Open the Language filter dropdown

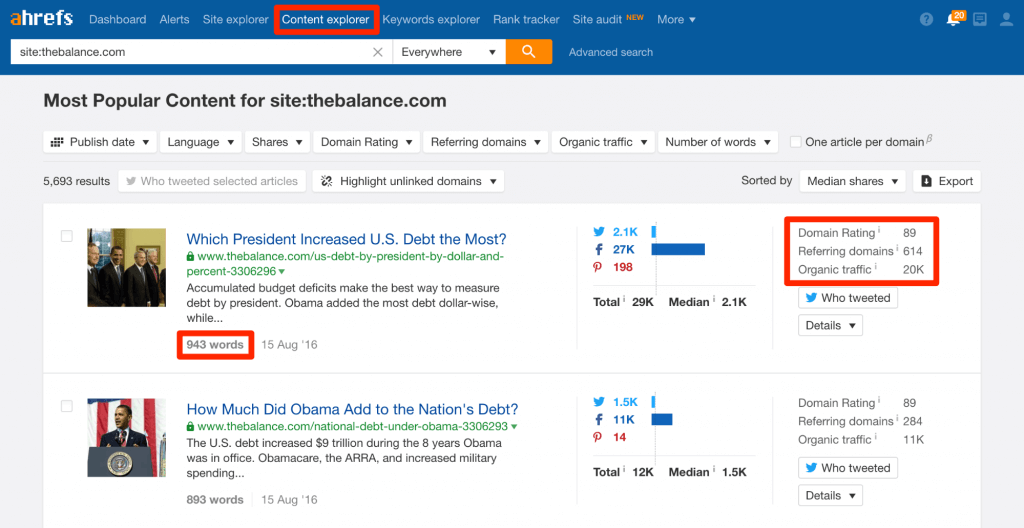[x=200, y=142]
